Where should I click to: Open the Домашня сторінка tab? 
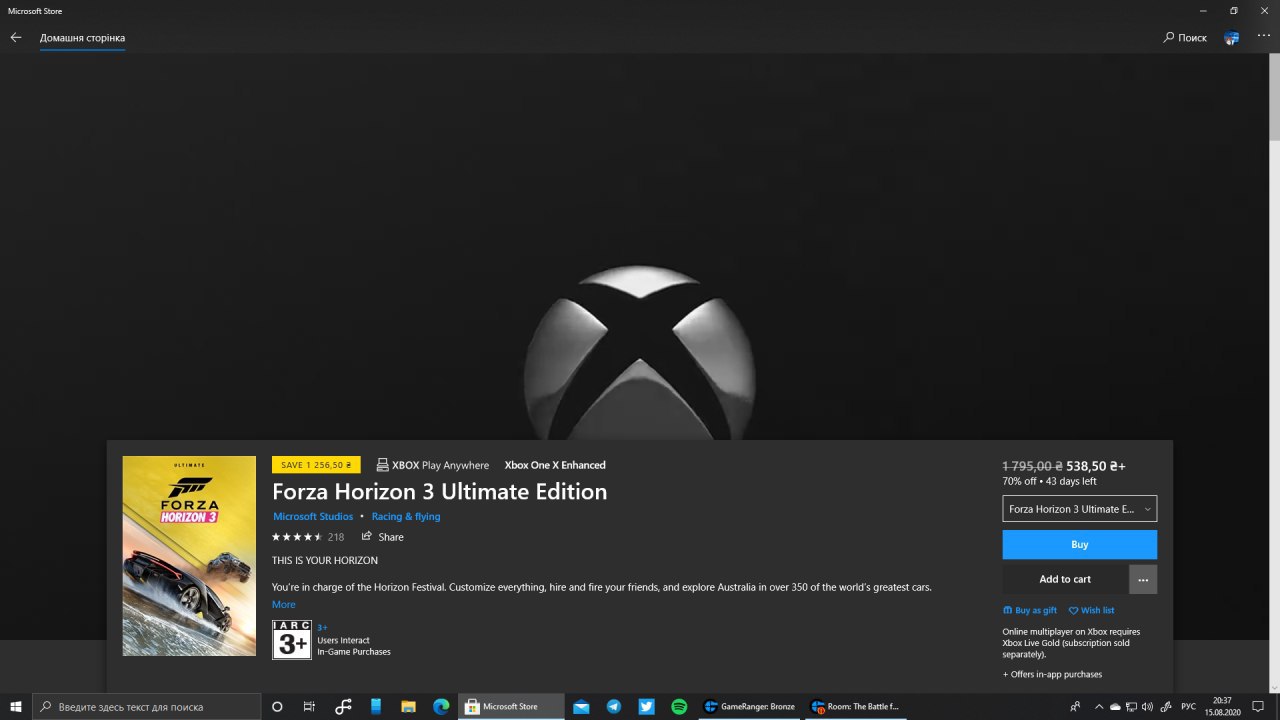(82, 38)
